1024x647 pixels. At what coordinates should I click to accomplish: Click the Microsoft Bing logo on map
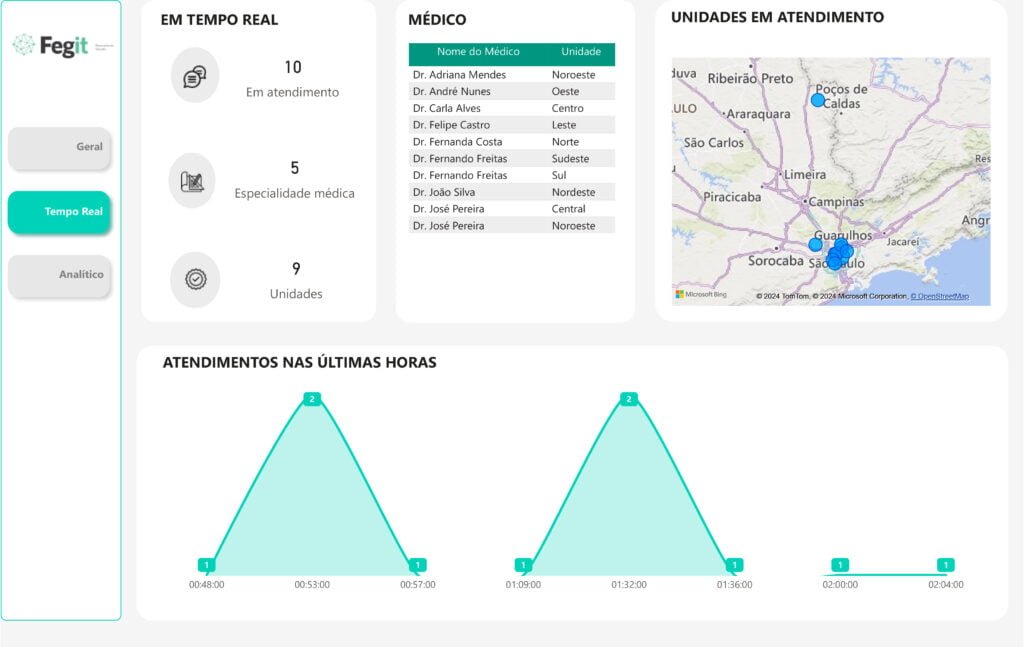(701, 295)
